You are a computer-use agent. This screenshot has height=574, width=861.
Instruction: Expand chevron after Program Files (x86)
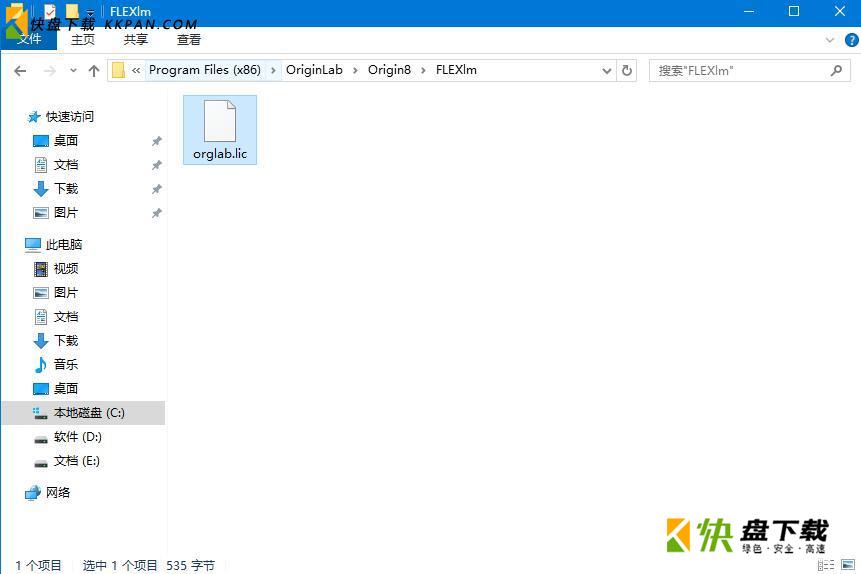click(x=273, y=70)
